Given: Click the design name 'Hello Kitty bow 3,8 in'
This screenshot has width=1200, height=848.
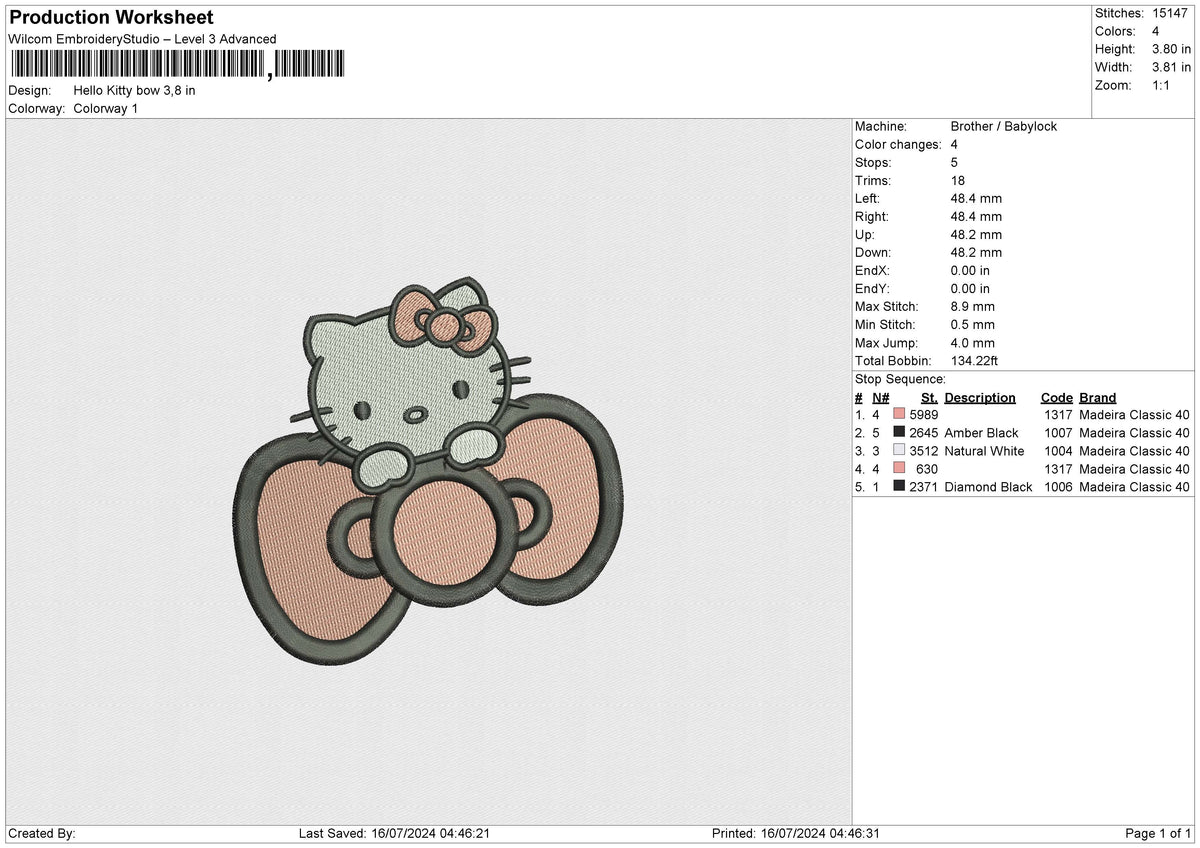Looking at the screenshot, I should (x=134, y=91).
